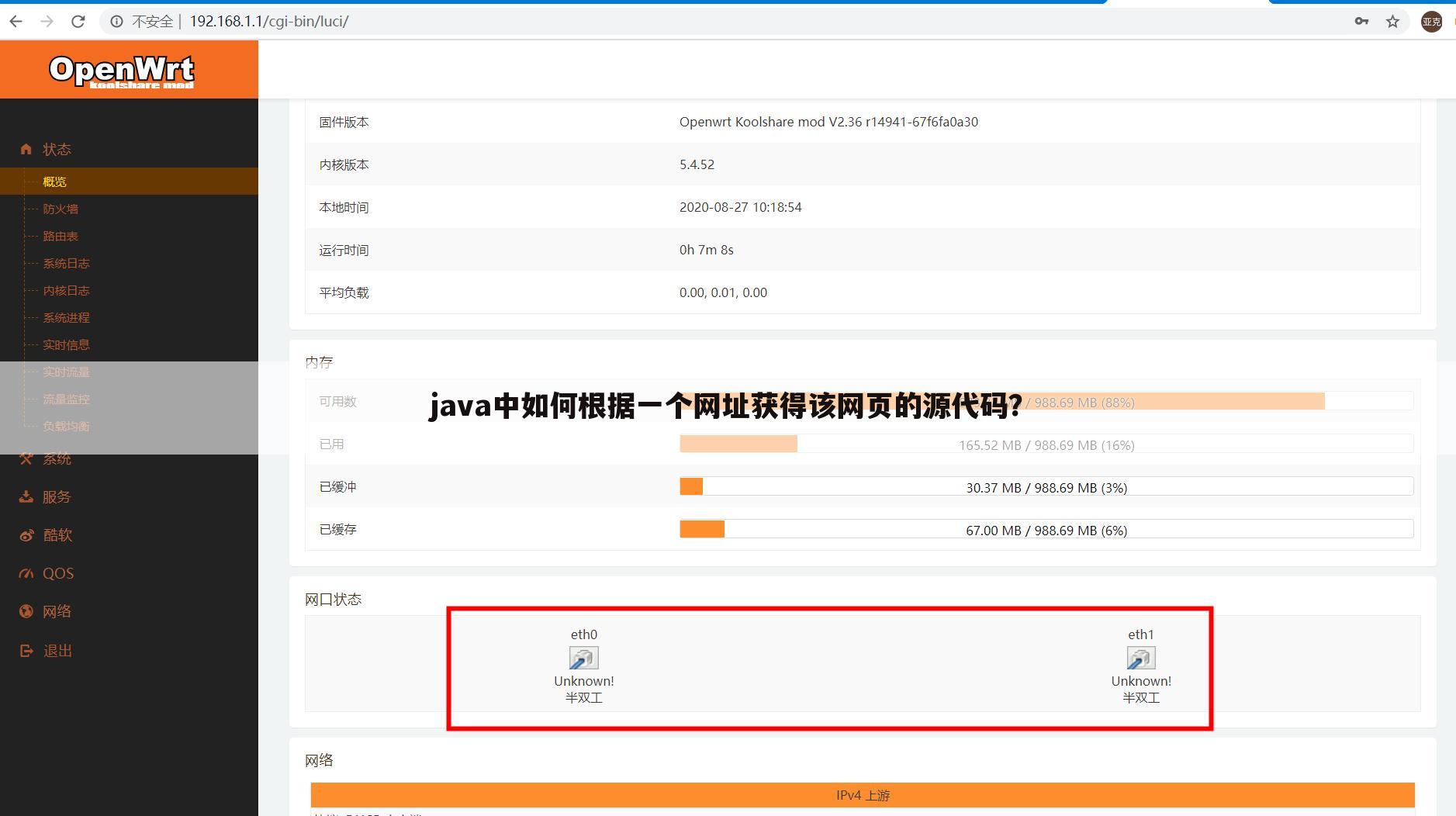Select 防火墙 from the status menu
The image size is (1456, 816).
pyautogui.click(x=61, y=209)
